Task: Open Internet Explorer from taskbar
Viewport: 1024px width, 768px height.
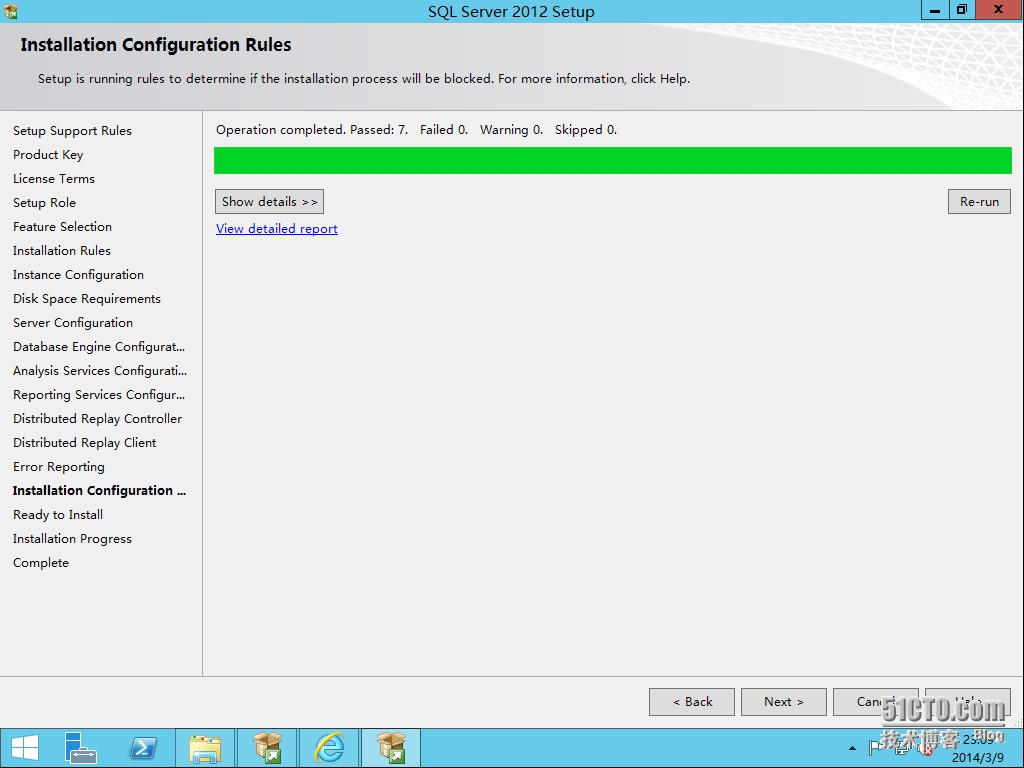Action: (x=329, y=748)
